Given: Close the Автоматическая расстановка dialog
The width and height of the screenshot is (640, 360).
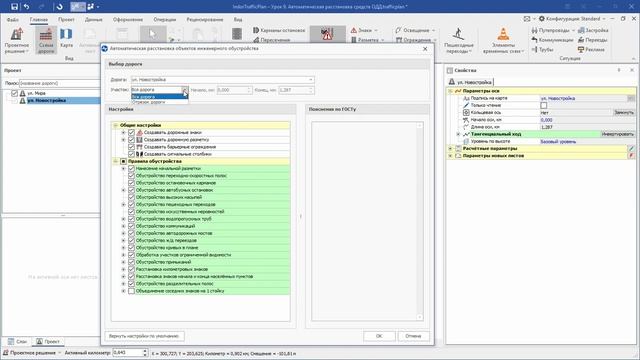Looking at the screenshot, I should [425, 49].
